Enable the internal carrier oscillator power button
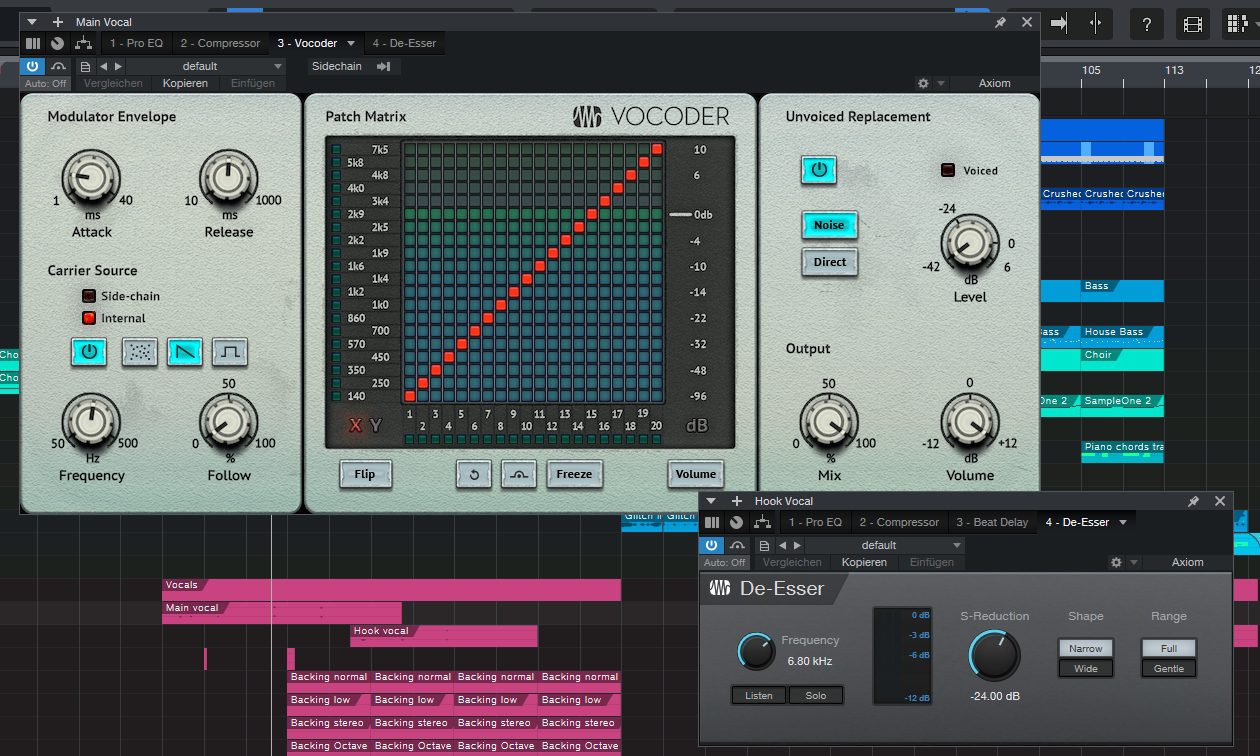 coord(88,352)
